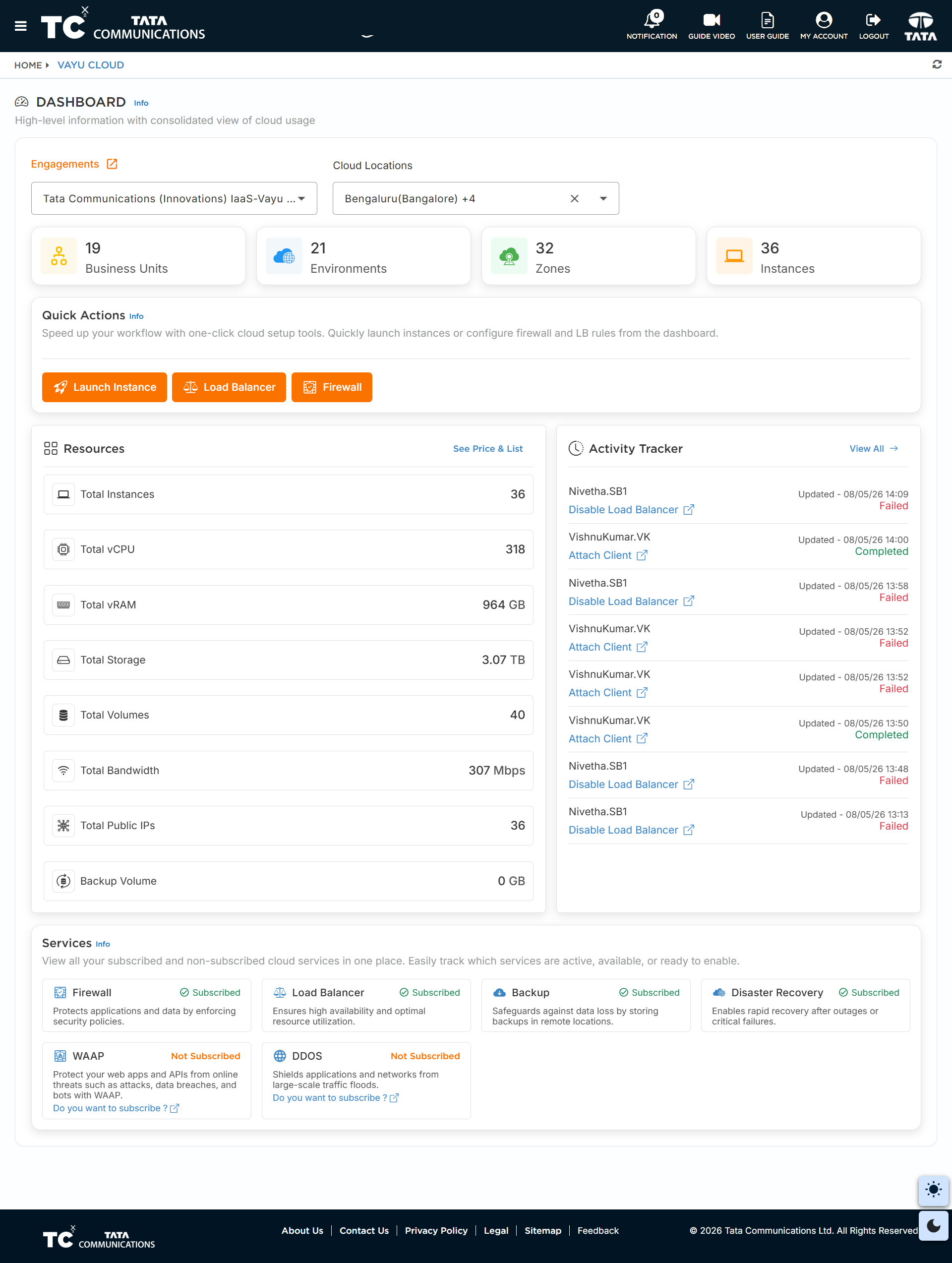Image resolution: width=952 pixels, height=1263 pixels.
Task: Click View All in Activity Tracker
Action: (873, 449)
